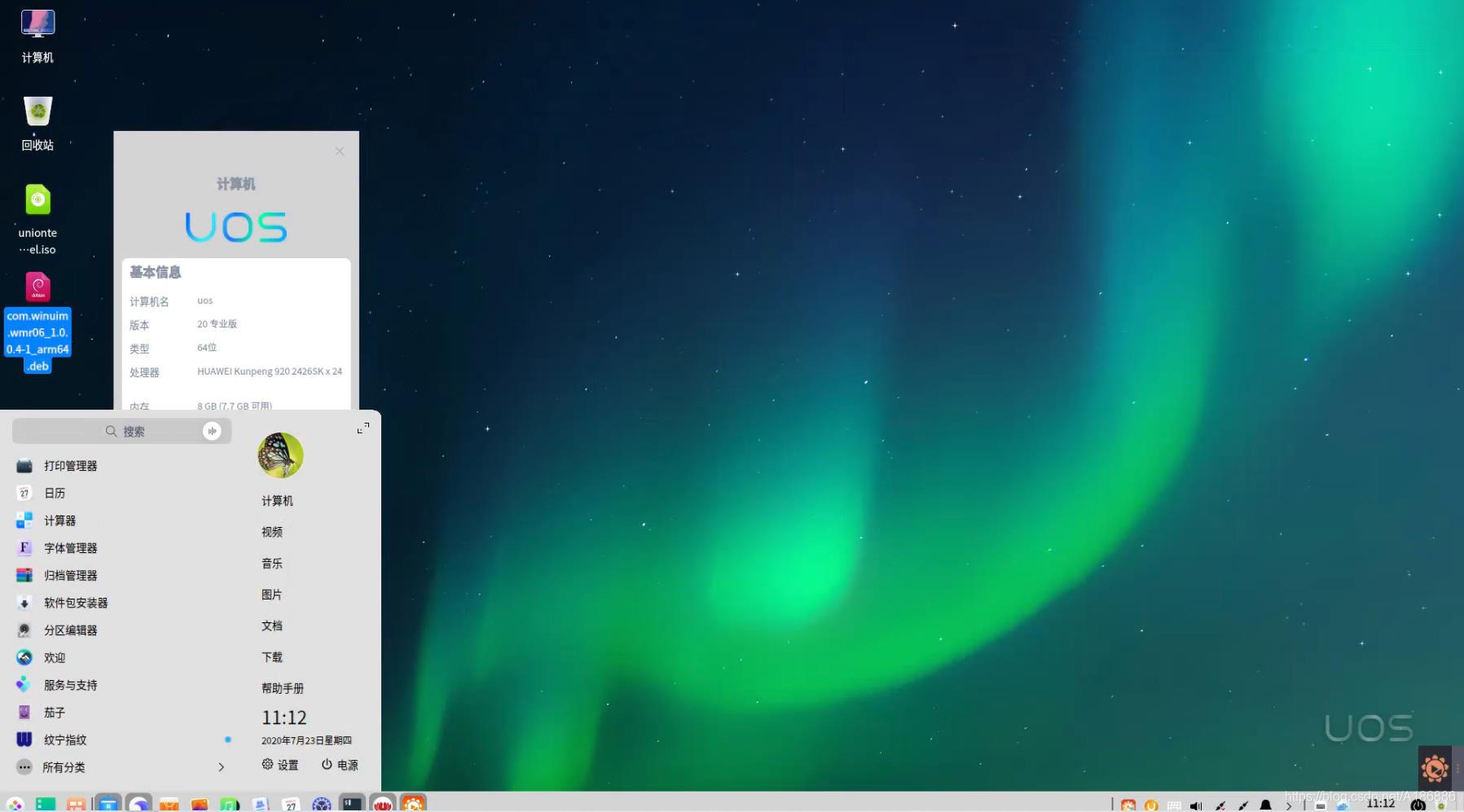
Task: Click the processor value HUAWEI Kunpeng 920
Action: (x=270, y=371)
